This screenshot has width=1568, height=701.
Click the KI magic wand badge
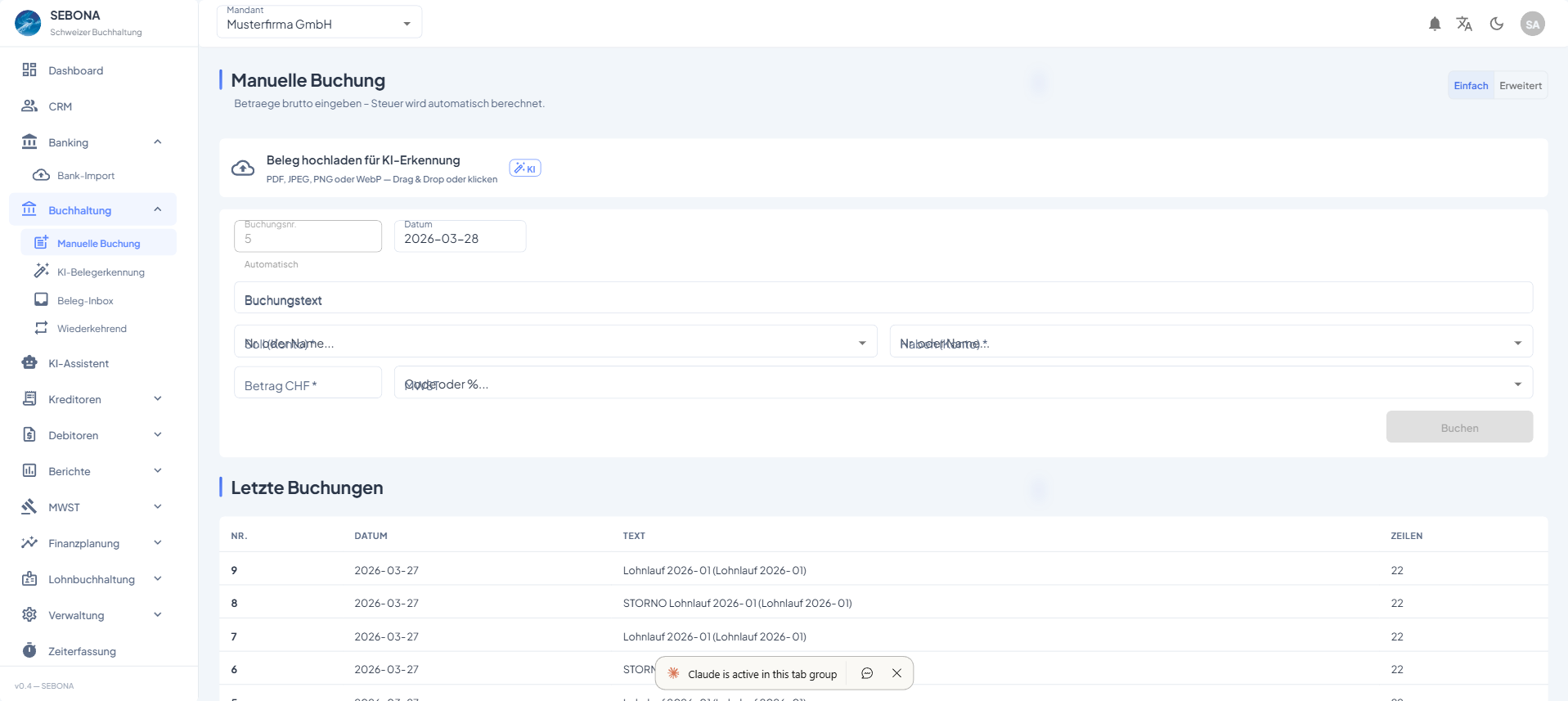525,169
